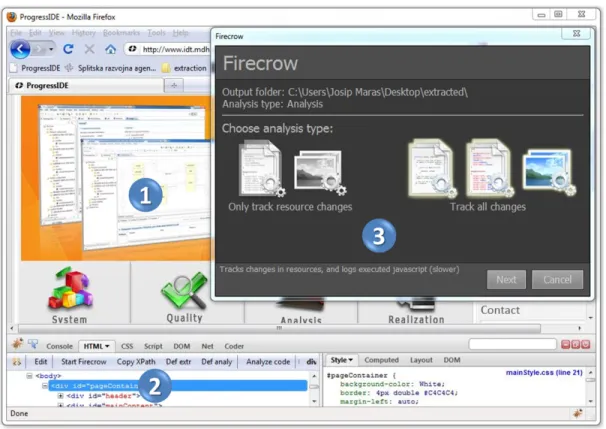Open the Edit menu in Firefox
This screenshot has height=429, width=606.
(35, 33)
